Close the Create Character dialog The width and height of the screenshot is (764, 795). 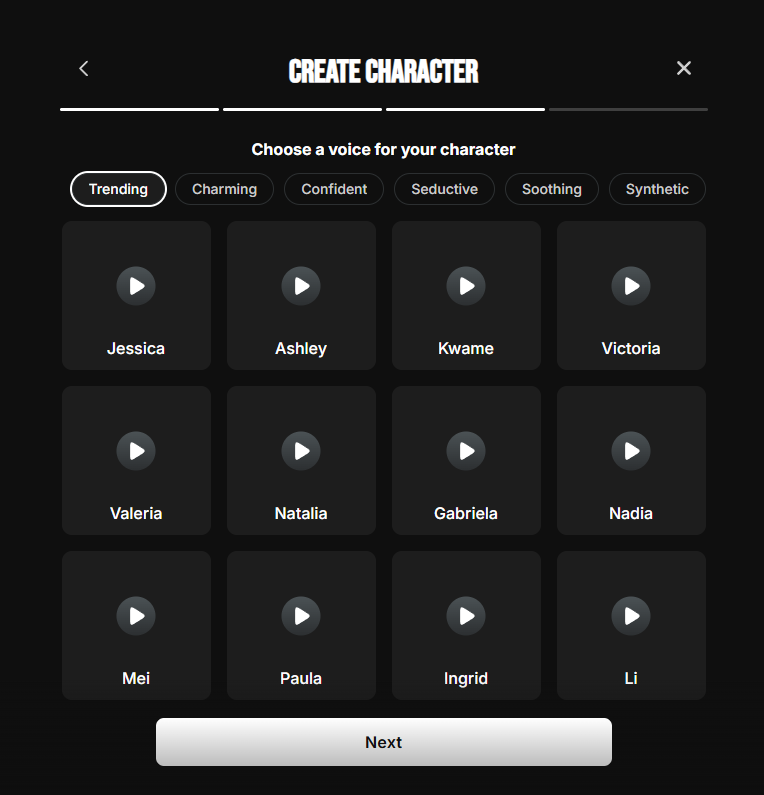[x=684, y=68]
